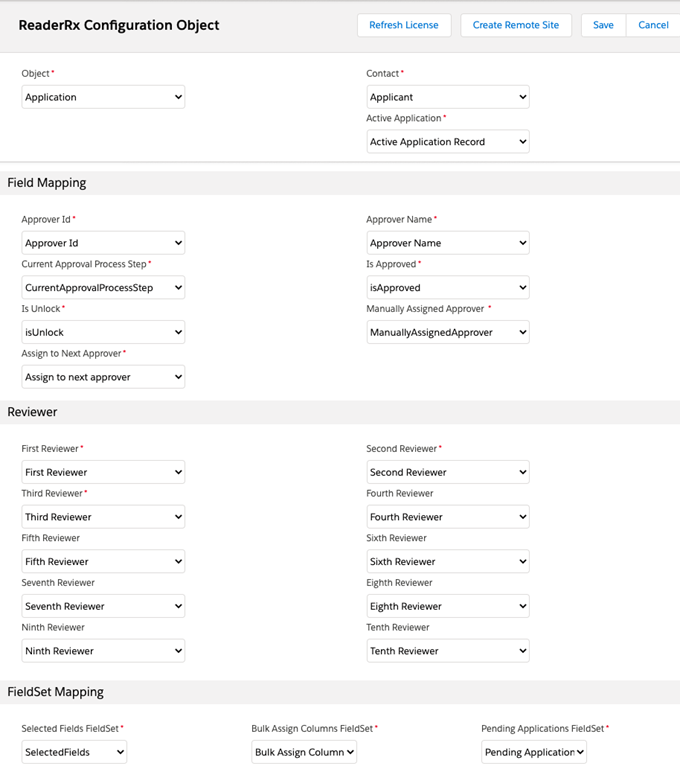Expand Manually Assigned Approver dropdown

click(x=448, y=332)
